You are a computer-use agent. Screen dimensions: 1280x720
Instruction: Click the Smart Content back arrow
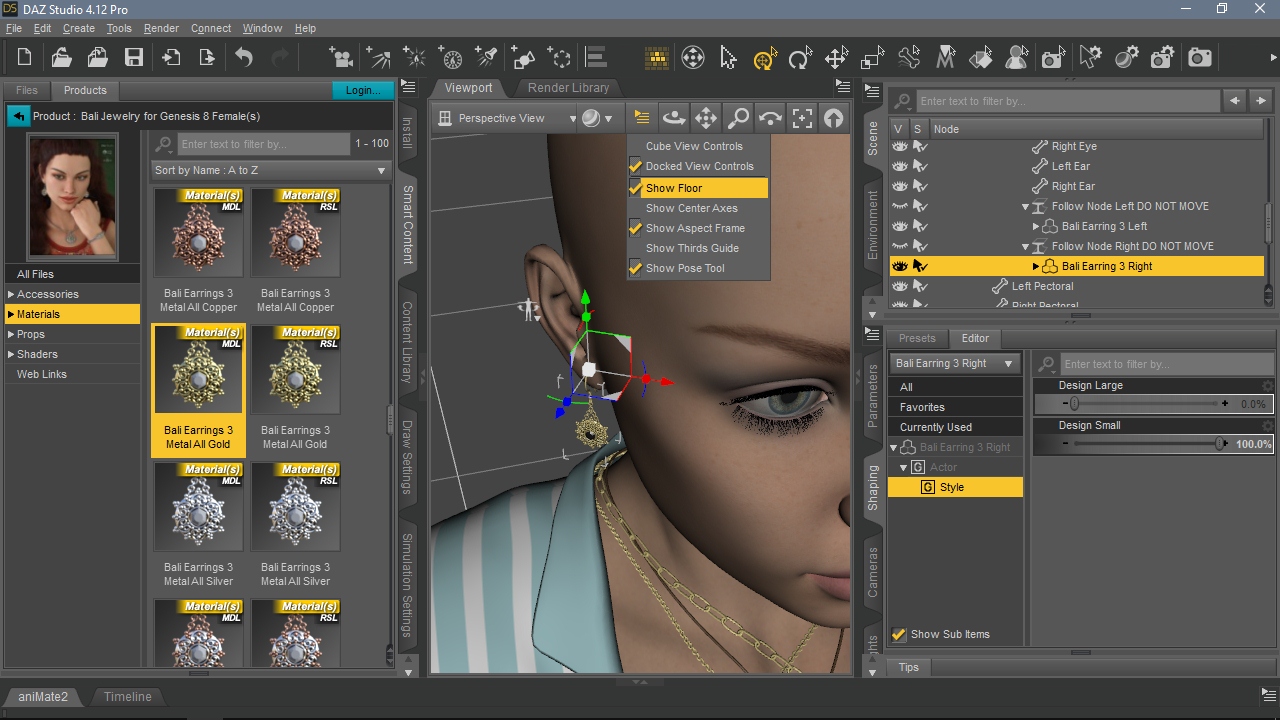click(18, 116)
